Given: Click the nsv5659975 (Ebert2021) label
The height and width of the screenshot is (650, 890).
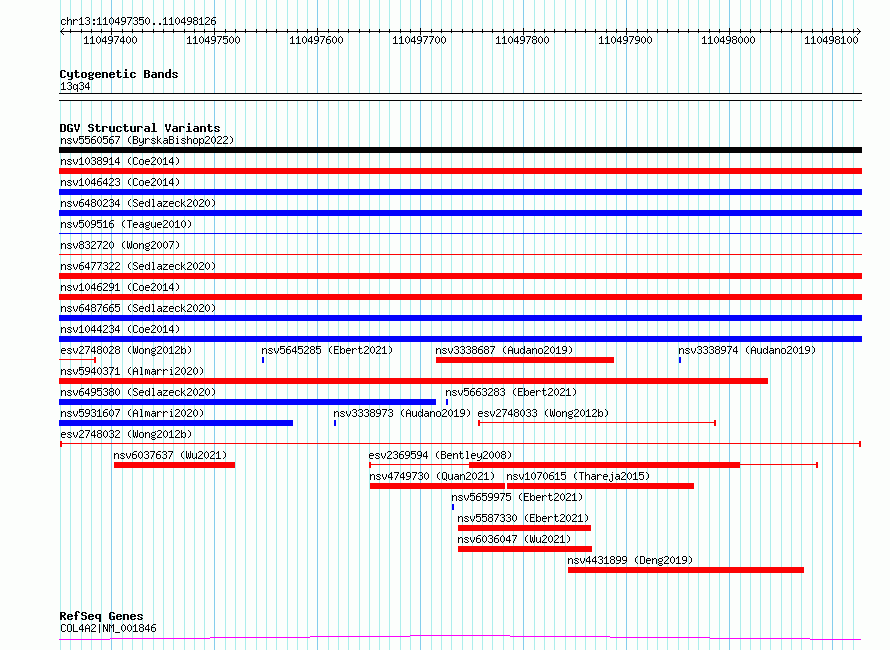Looking at the screenshot, I should pos(517,497).
